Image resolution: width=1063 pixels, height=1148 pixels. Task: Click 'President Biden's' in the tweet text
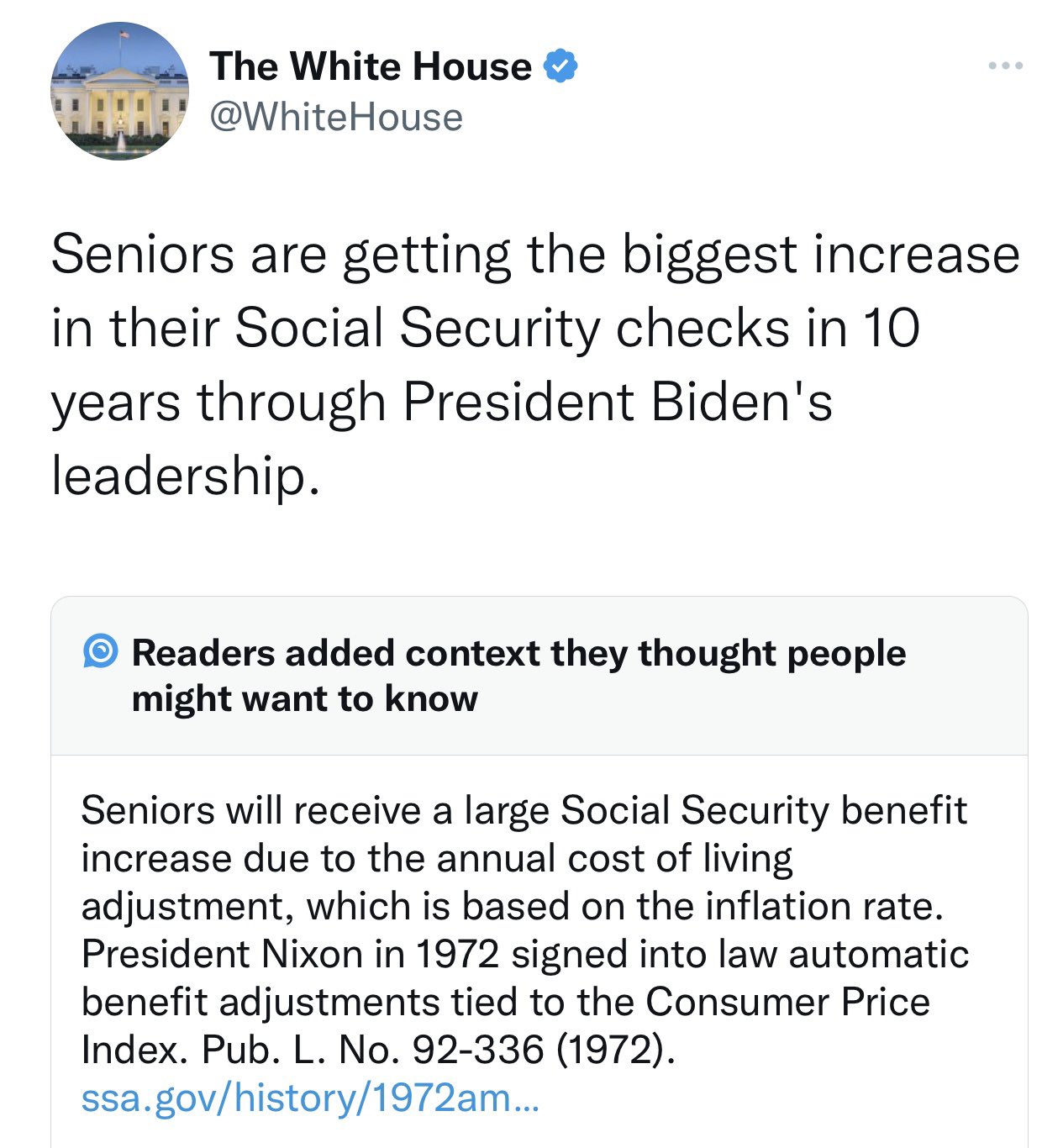[x=618, y=402]
